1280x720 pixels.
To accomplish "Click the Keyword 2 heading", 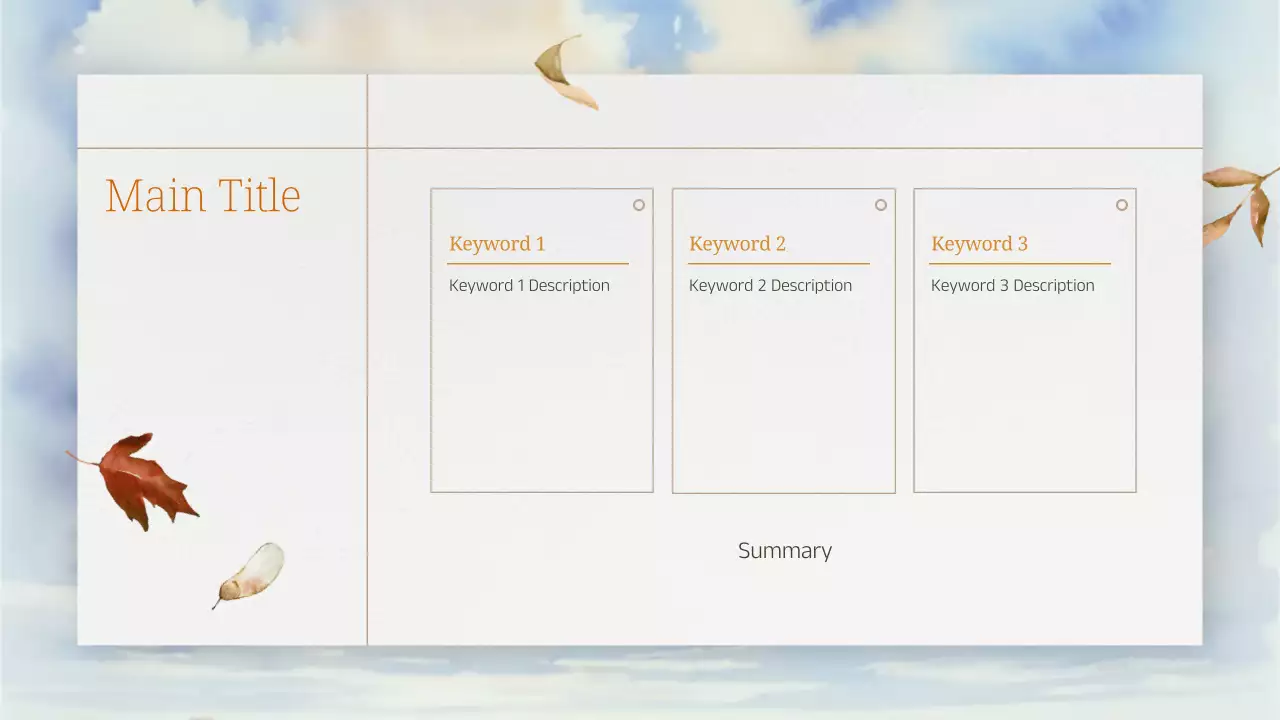I will (x=737, y=244).
